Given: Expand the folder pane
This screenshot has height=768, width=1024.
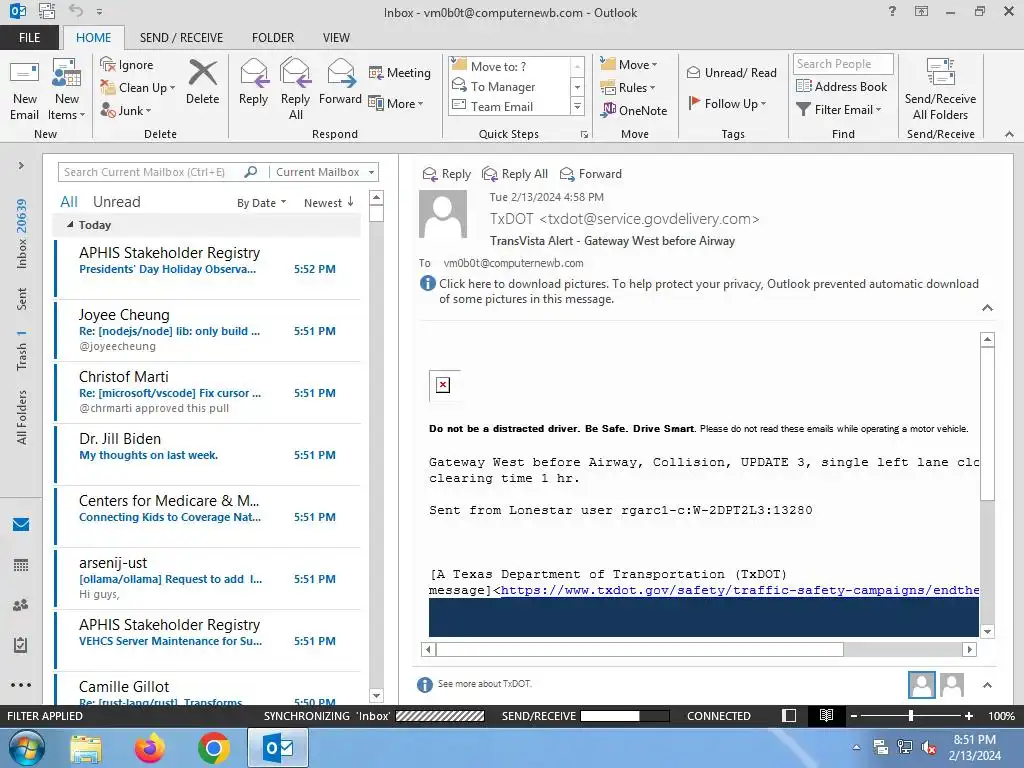Looking at the screenshot, I should tap(21, 165).
